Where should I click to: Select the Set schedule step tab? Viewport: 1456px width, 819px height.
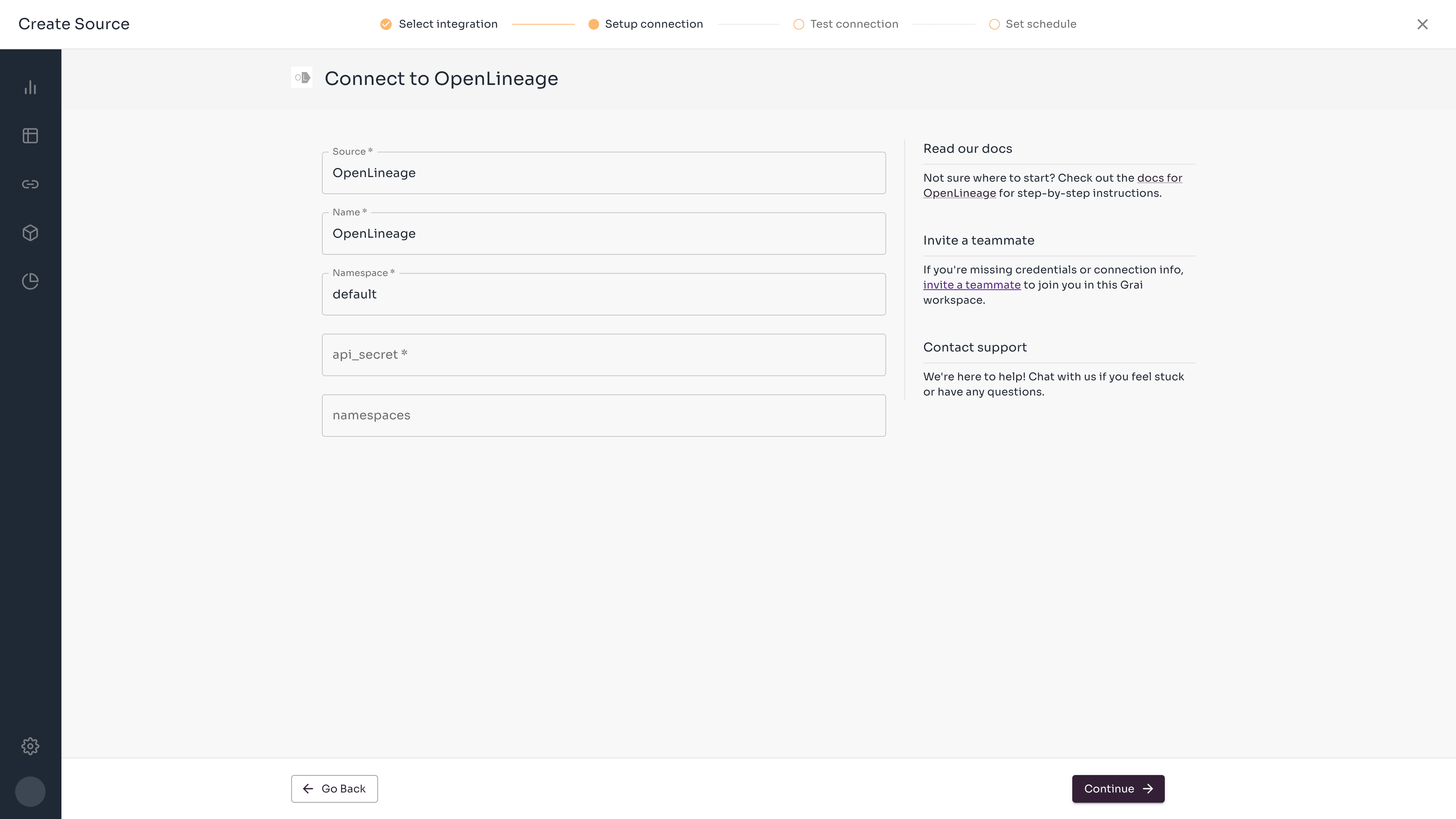1041,24
